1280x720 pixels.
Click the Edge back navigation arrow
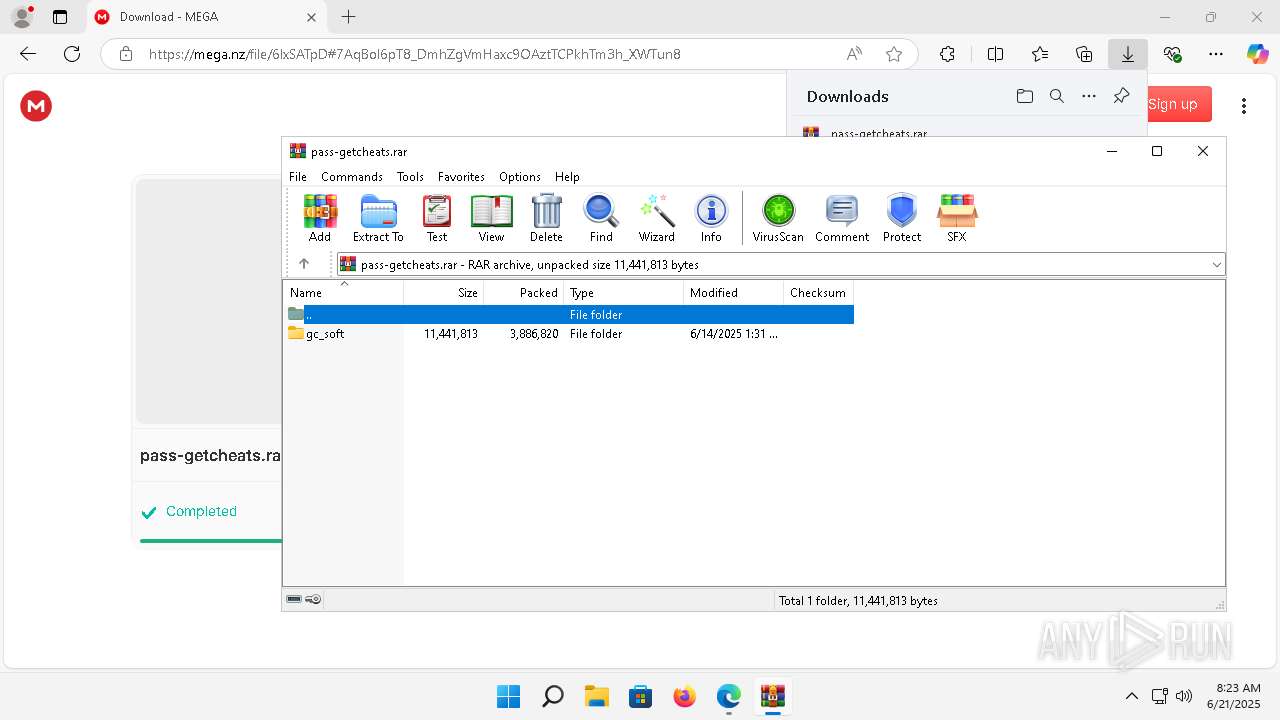28,54
